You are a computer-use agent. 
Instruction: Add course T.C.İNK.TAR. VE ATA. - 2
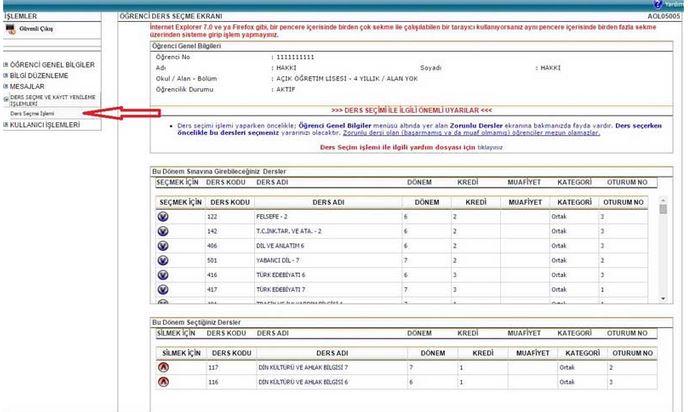click(x=163, y=230)
